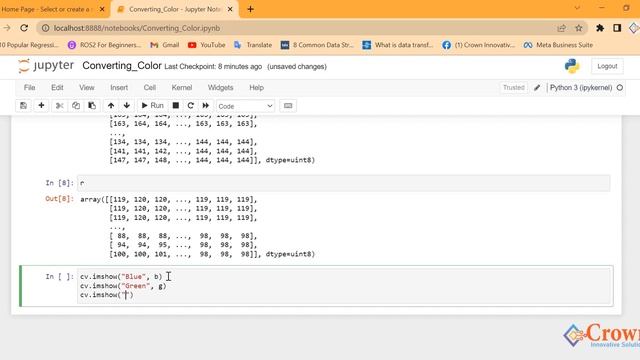Click the kernel idle circle indicator
This screenshot has height=360, width=640.
[620, 88]
